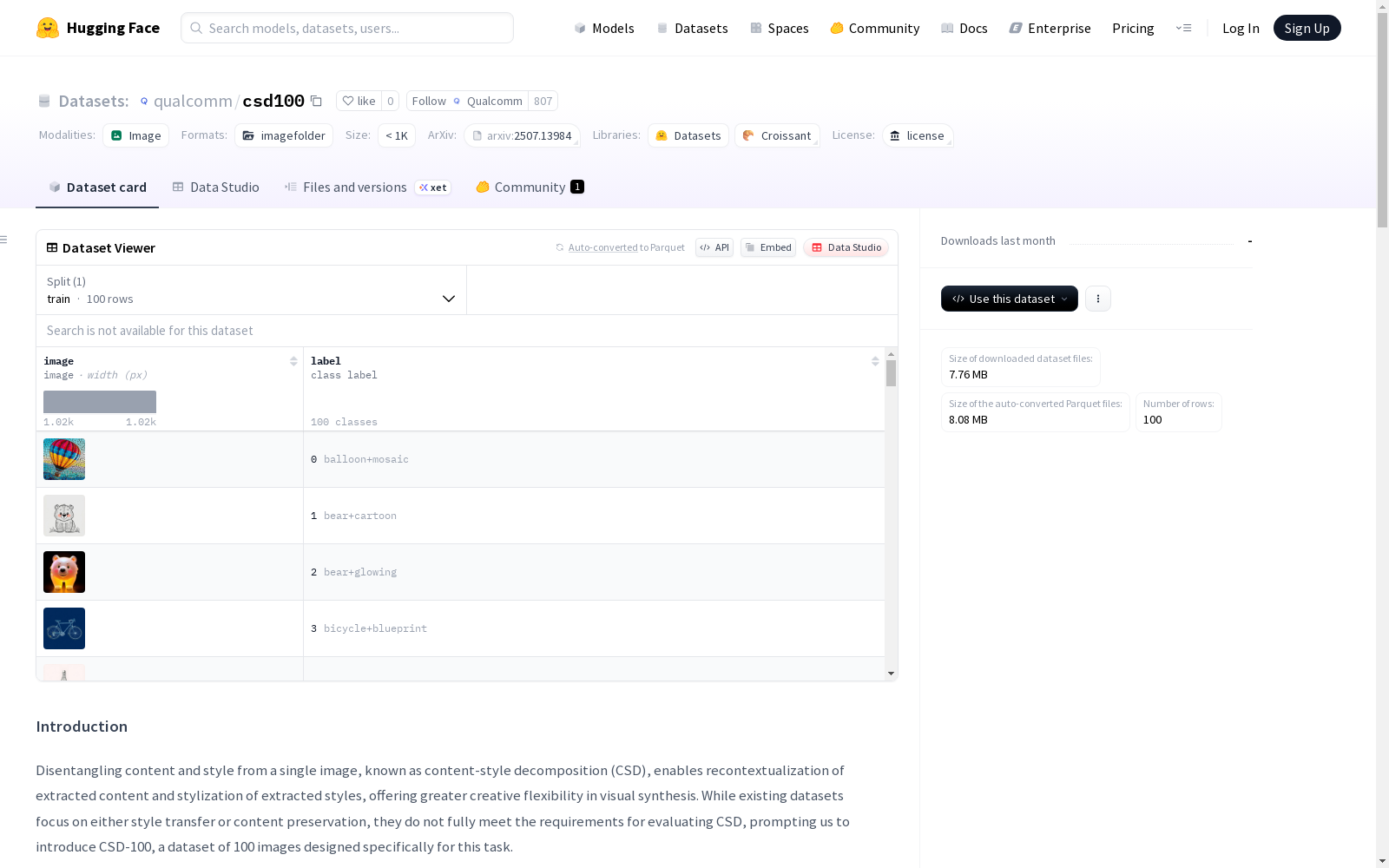This screenshot has width=1389, height=868.
Task: Select the 'bear+cartoon' label cell
Action: [594, 516]
